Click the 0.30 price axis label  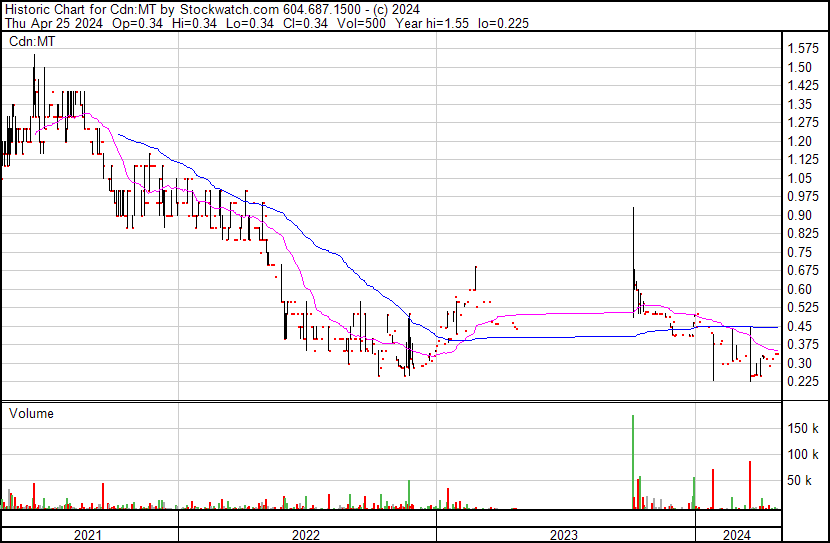tap(799, 363)
